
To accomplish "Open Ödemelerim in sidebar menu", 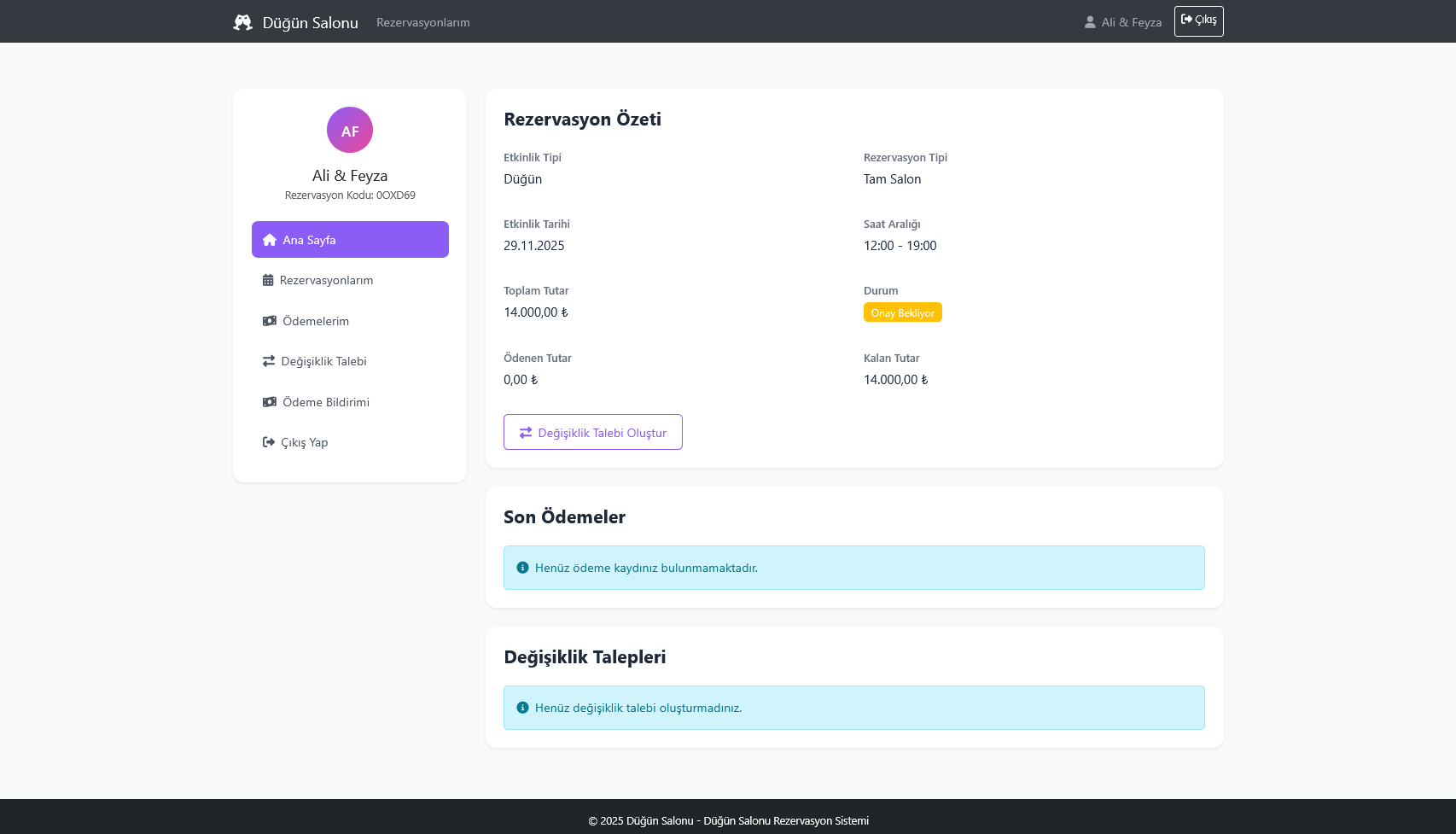I will (316, 321).
